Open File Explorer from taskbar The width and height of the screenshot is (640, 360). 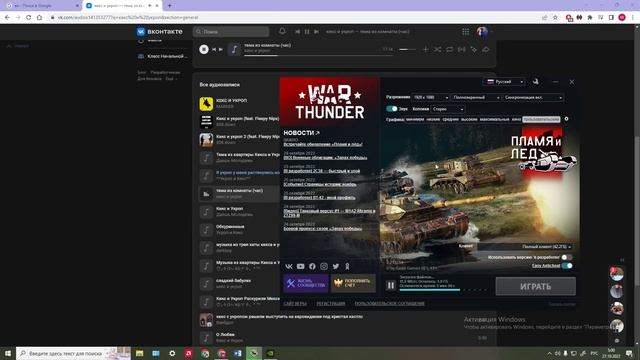pyautogui.click(x=140, y=353)
